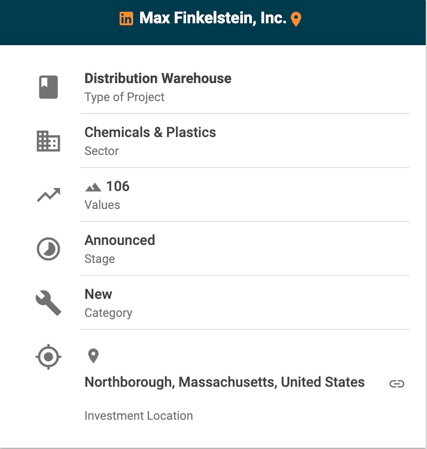The image size is (427, 449).
Task: Click the pie clock icon beside Stage
Action: (x=48, y=249)
